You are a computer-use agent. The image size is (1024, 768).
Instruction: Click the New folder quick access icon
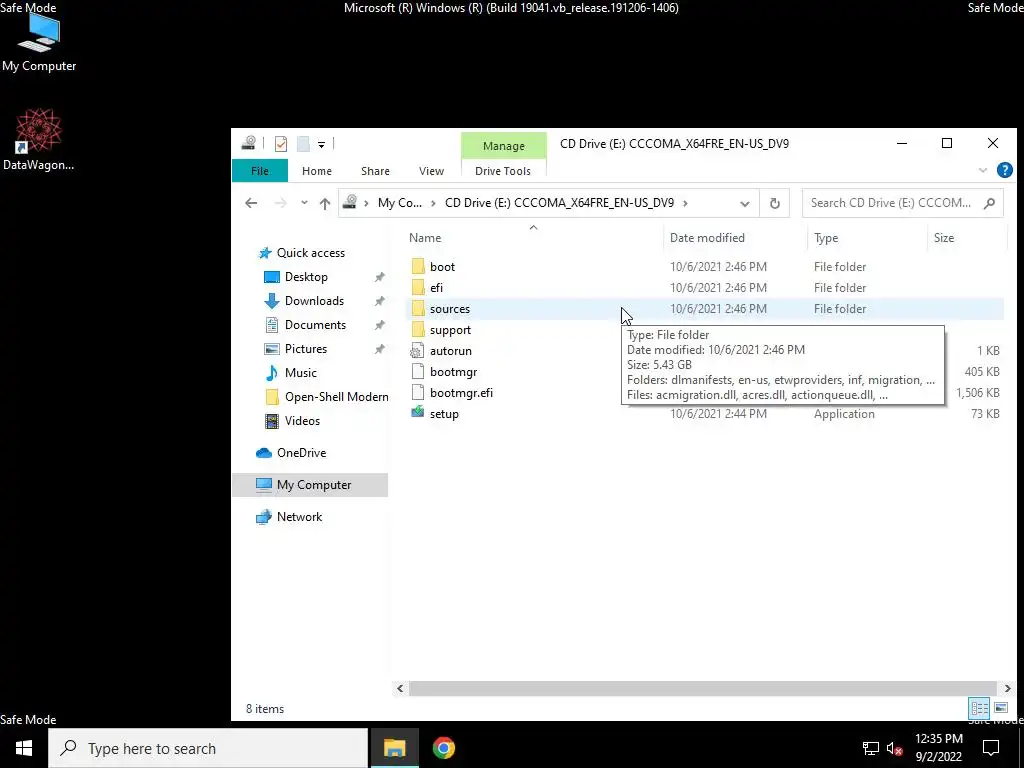(303, 144)
